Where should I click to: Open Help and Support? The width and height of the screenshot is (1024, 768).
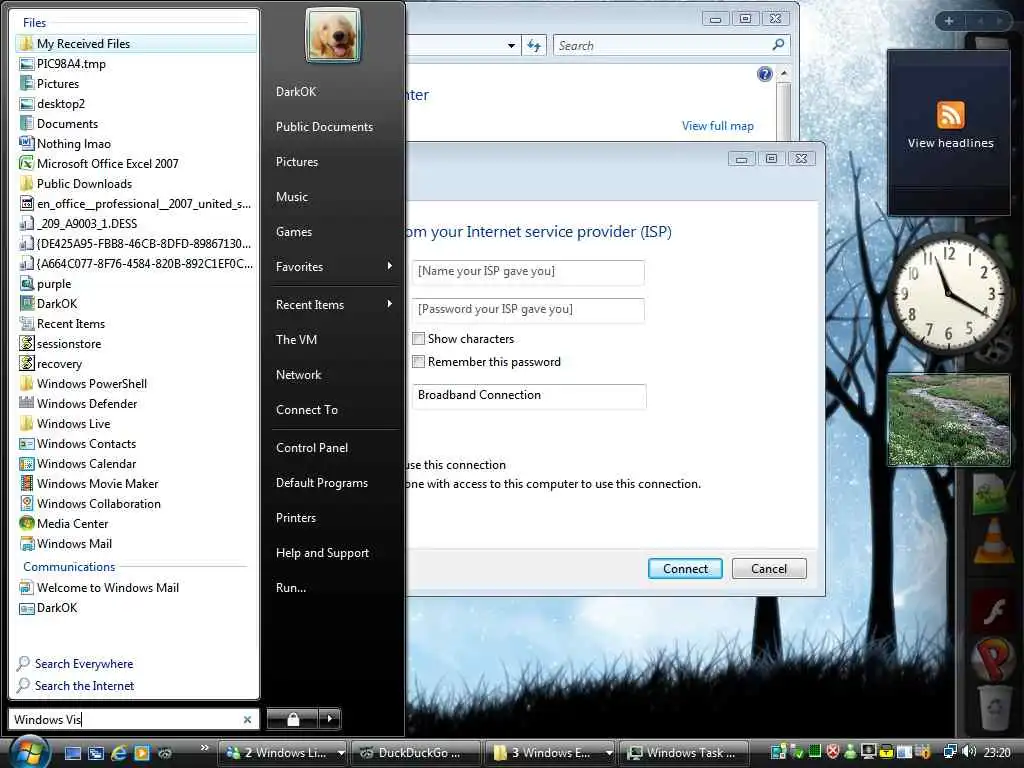click(322, 552)
